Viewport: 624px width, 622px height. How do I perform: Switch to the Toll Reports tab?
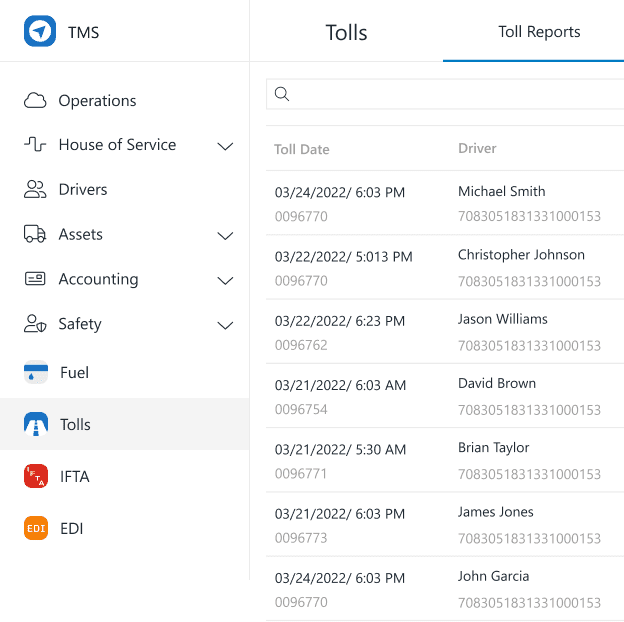point(539,32)
